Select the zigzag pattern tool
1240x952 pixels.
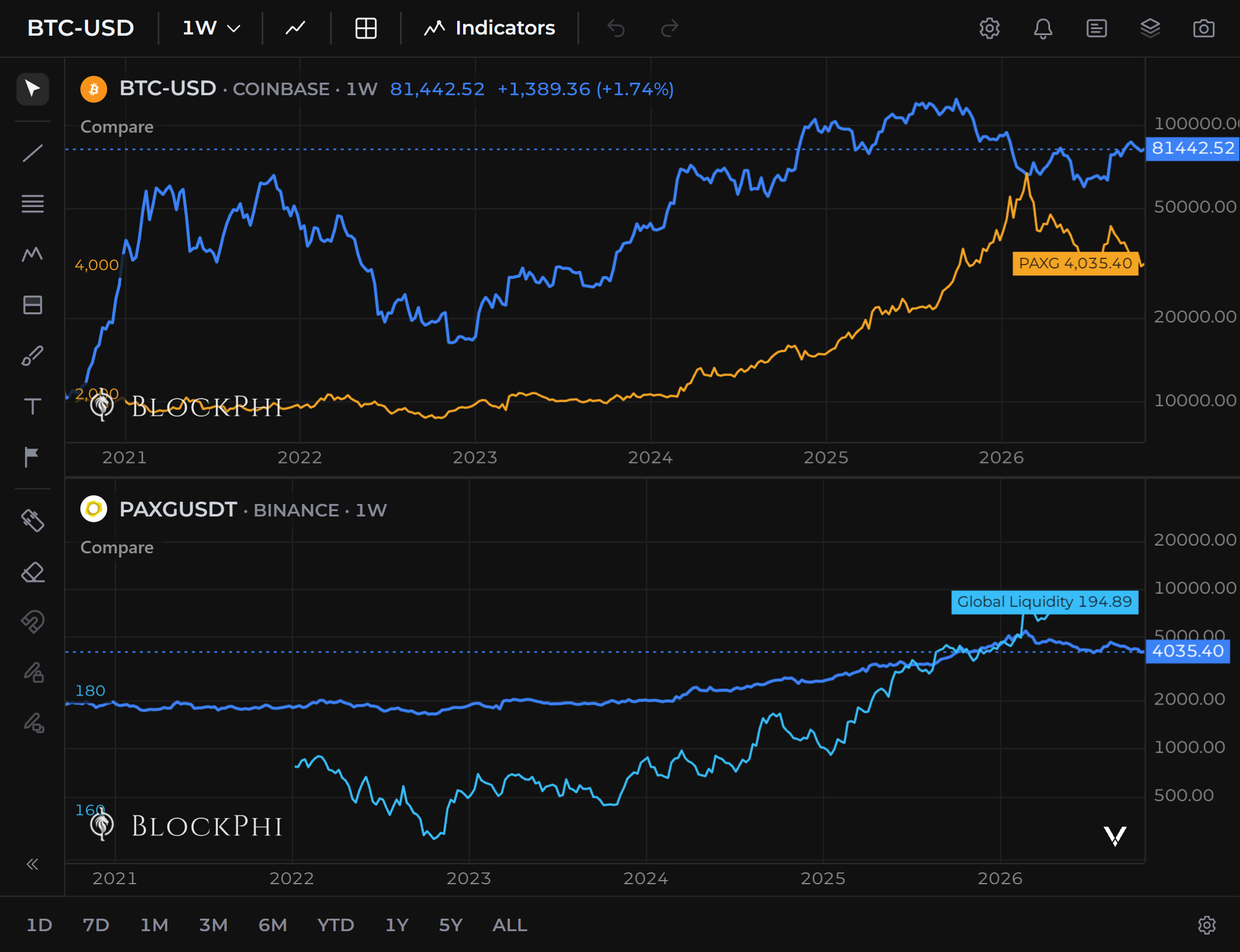click(33, 254)
